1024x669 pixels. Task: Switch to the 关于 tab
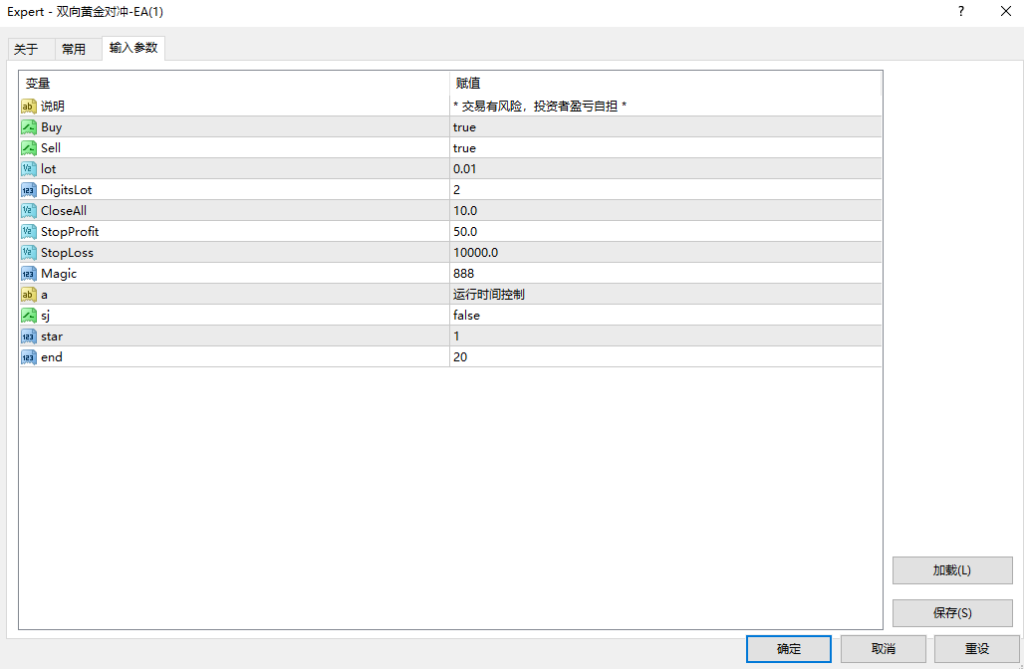pyautogui.click(x=26, y=49)
